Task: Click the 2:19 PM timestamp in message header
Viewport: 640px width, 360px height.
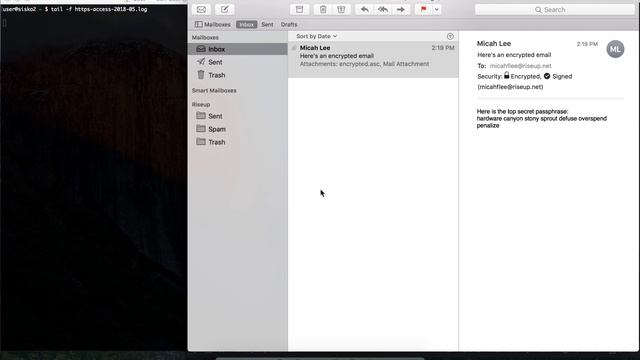Action: pyautogui.click(x=587, y=44)
